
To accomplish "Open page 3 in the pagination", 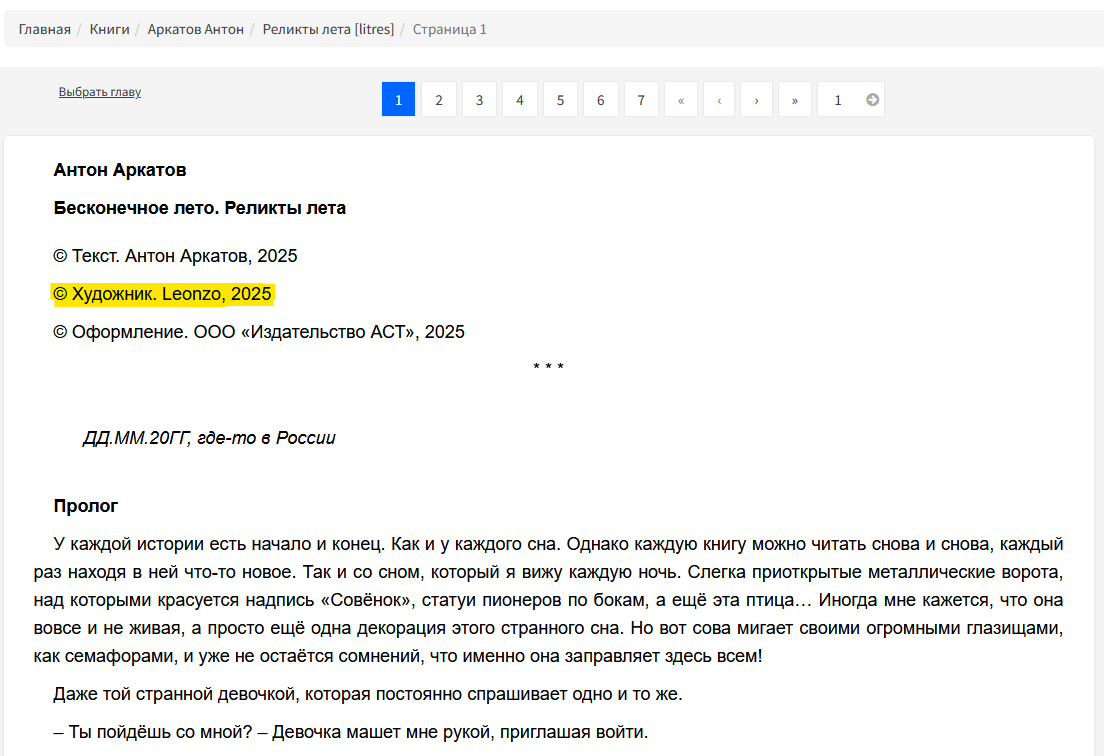I will tap(479, 100).
